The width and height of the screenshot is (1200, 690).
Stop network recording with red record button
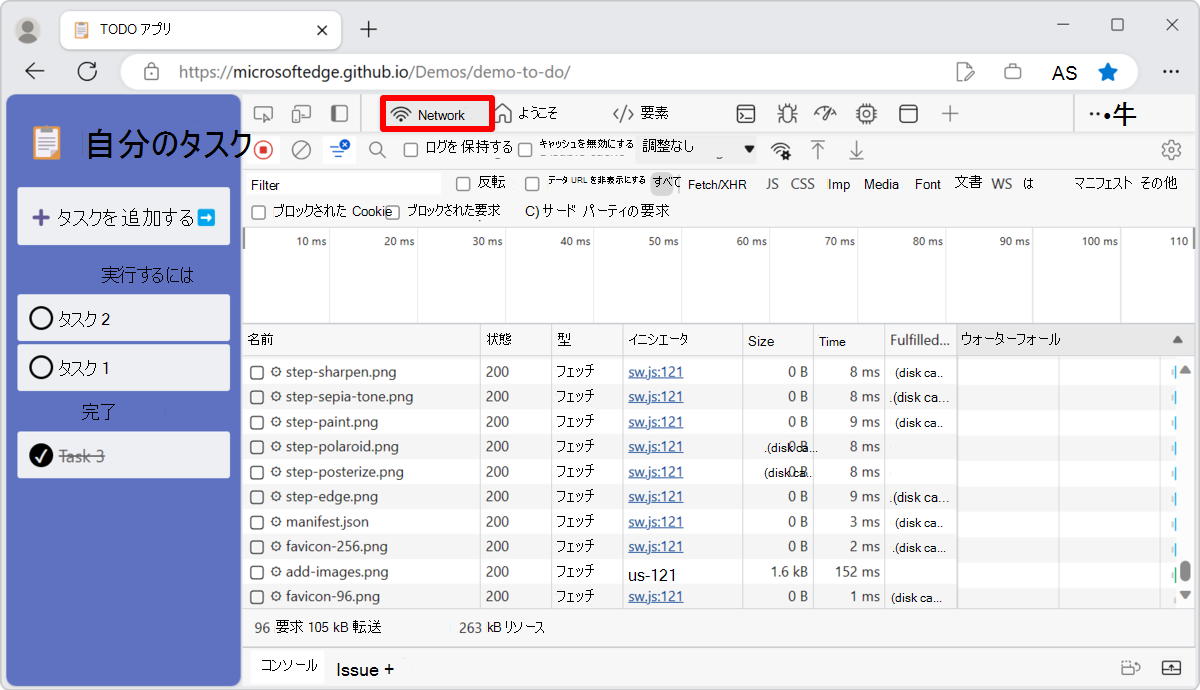(262, 148)
